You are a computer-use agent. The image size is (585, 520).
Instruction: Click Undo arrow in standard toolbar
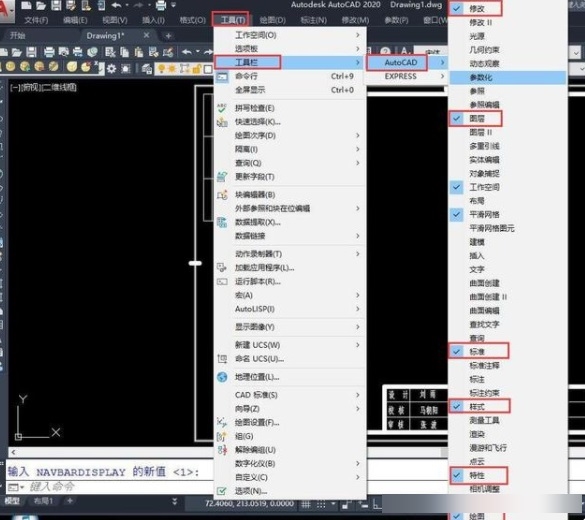[x=187, y=52]
